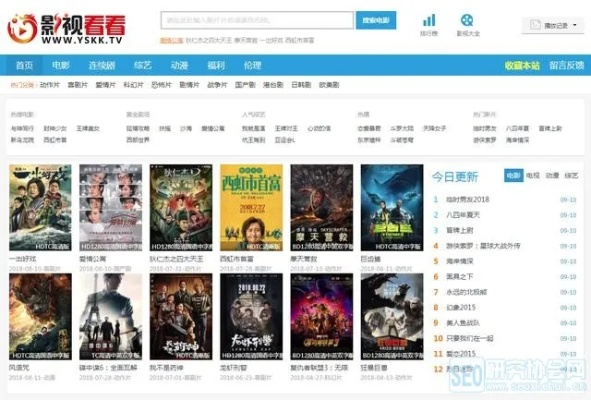Open the 狂暴巨兽 movie poster
The height and width of the screenshot is (400, 591).
coord(392,317)
